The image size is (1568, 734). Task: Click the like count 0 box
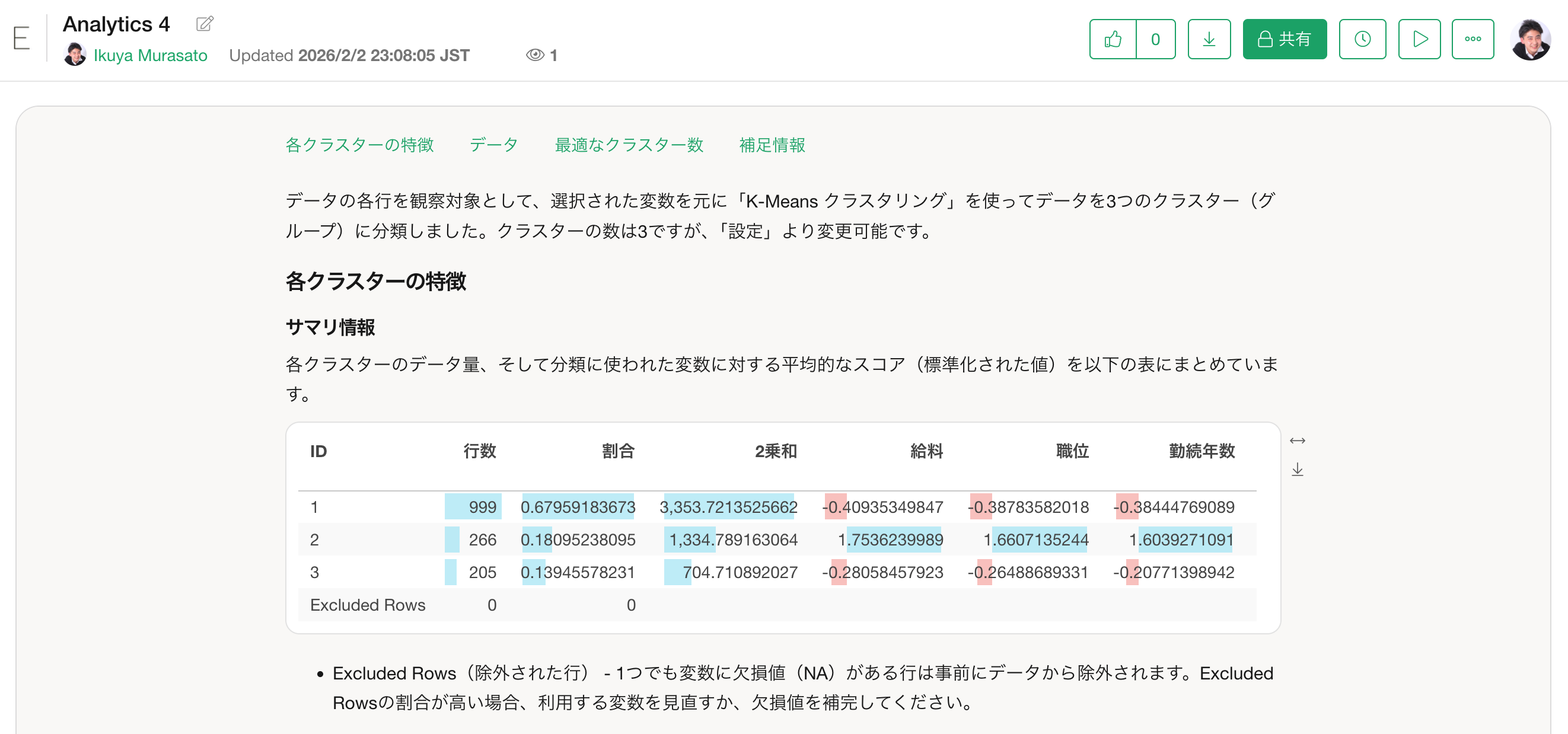[1155, 40]
